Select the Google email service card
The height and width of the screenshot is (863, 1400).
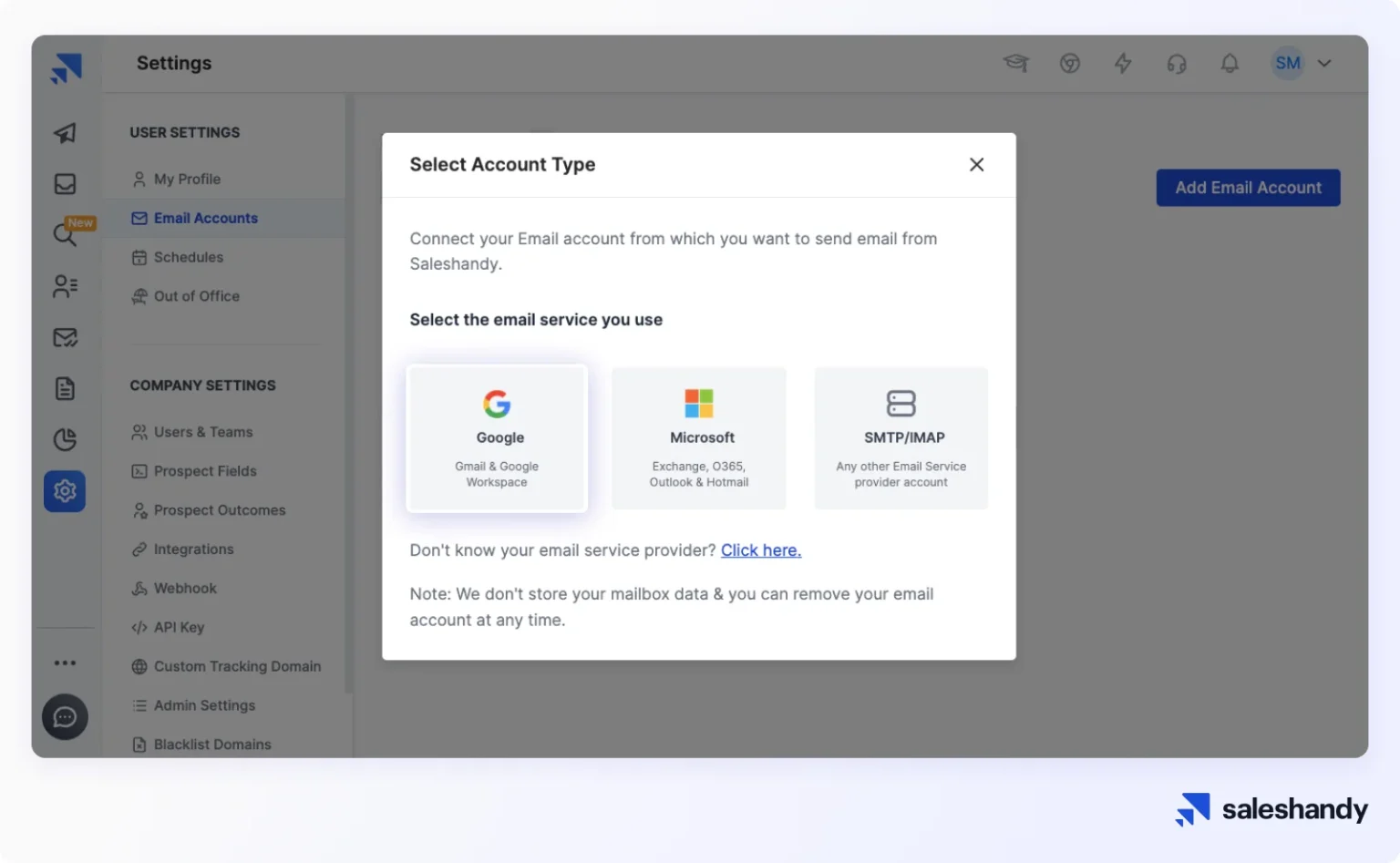coord(497,437)
